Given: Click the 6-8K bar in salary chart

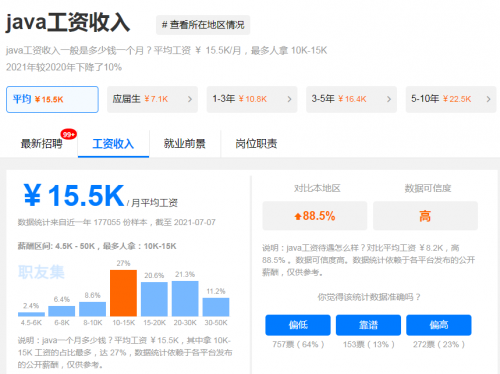Looking at the screenshot, I should pyautogui.click(x=62, y=311).
